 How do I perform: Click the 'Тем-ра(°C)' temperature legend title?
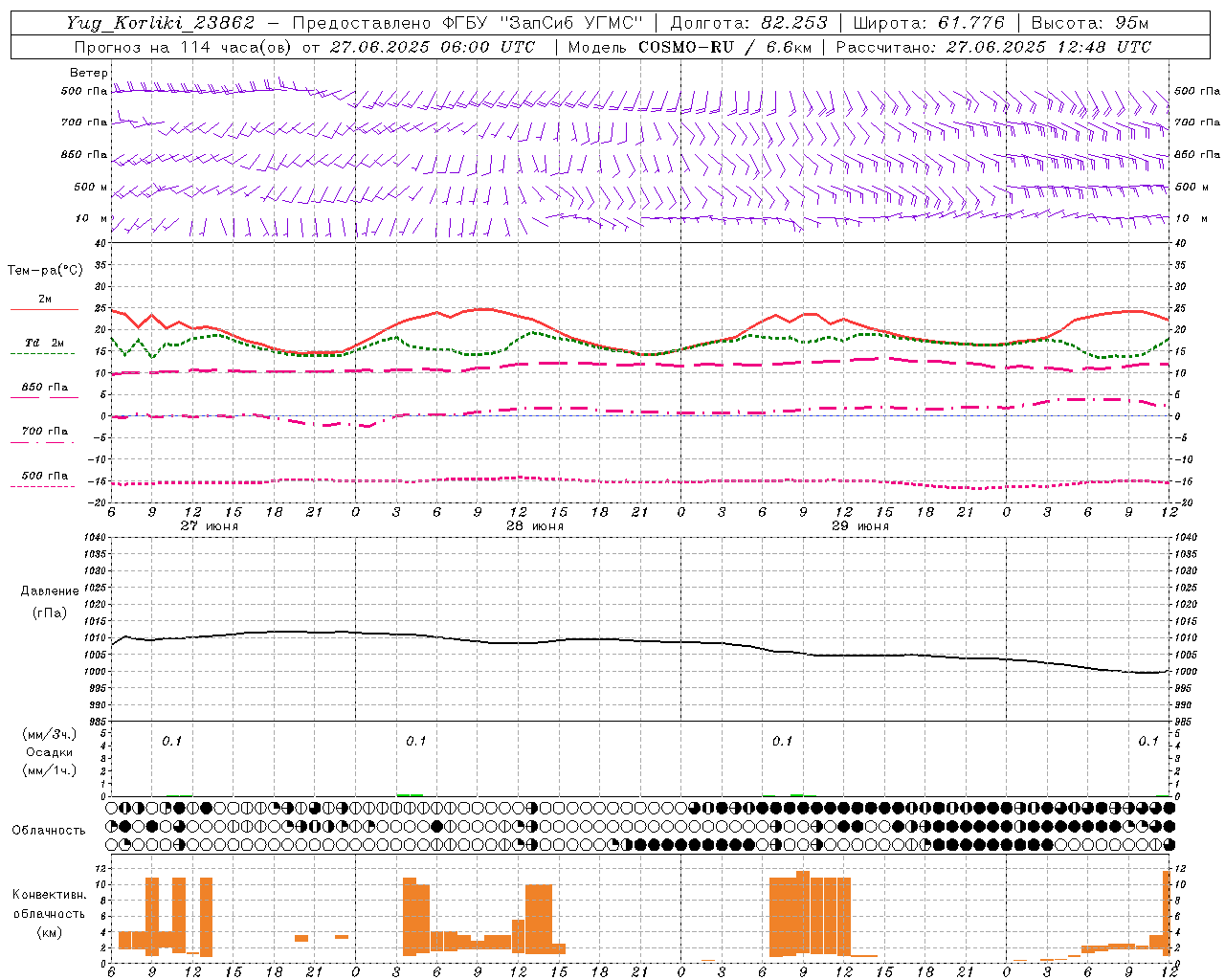click(x=45, y=271)
